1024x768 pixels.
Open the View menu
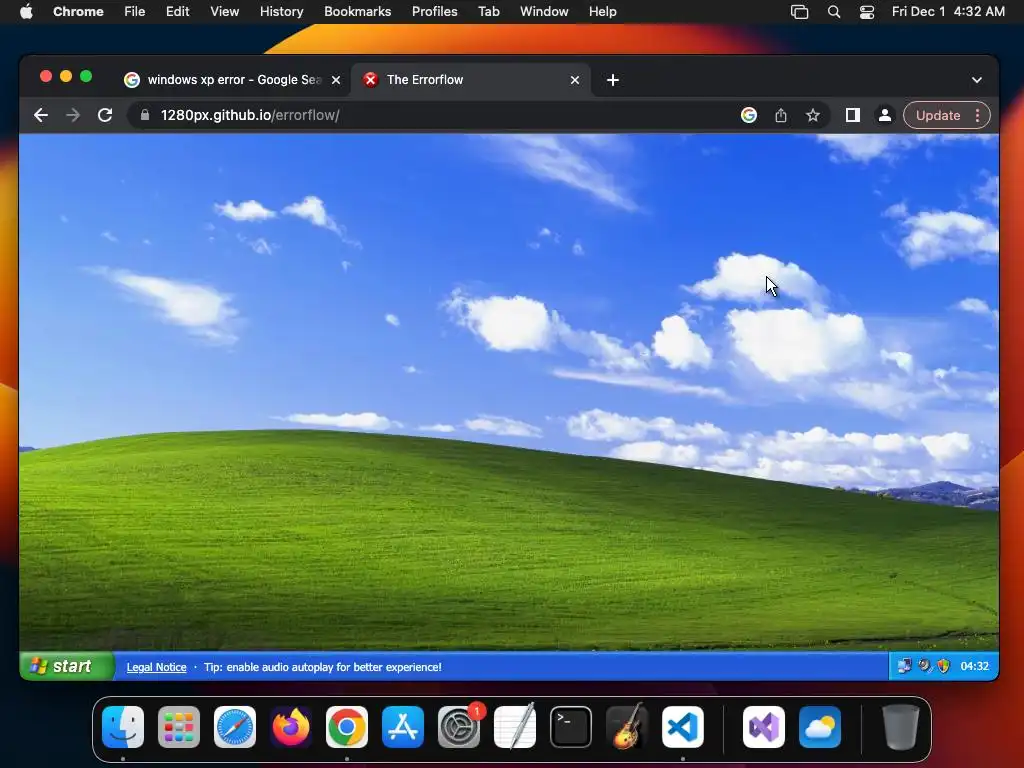225,11
